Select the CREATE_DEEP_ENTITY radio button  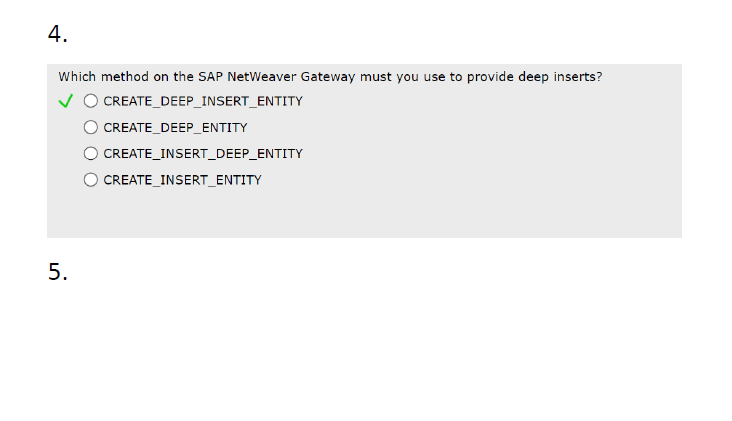point(91,127)
